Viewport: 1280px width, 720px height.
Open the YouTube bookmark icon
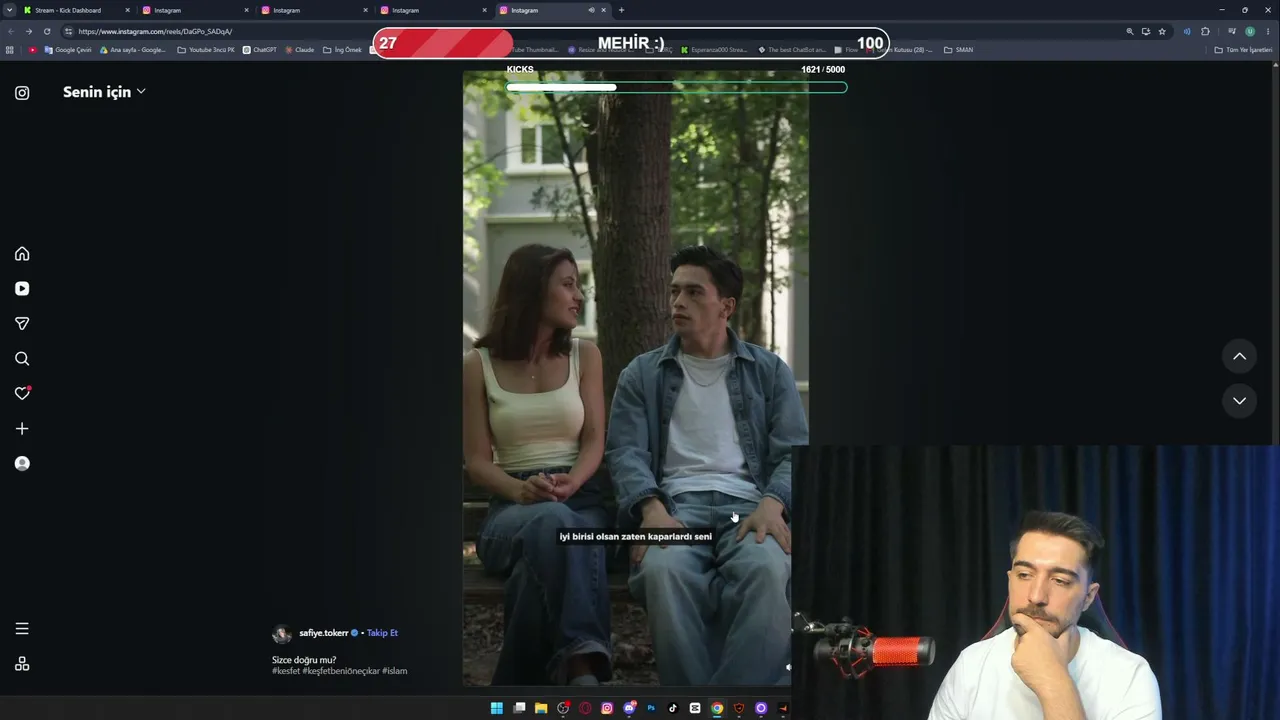tap(32, 50)
